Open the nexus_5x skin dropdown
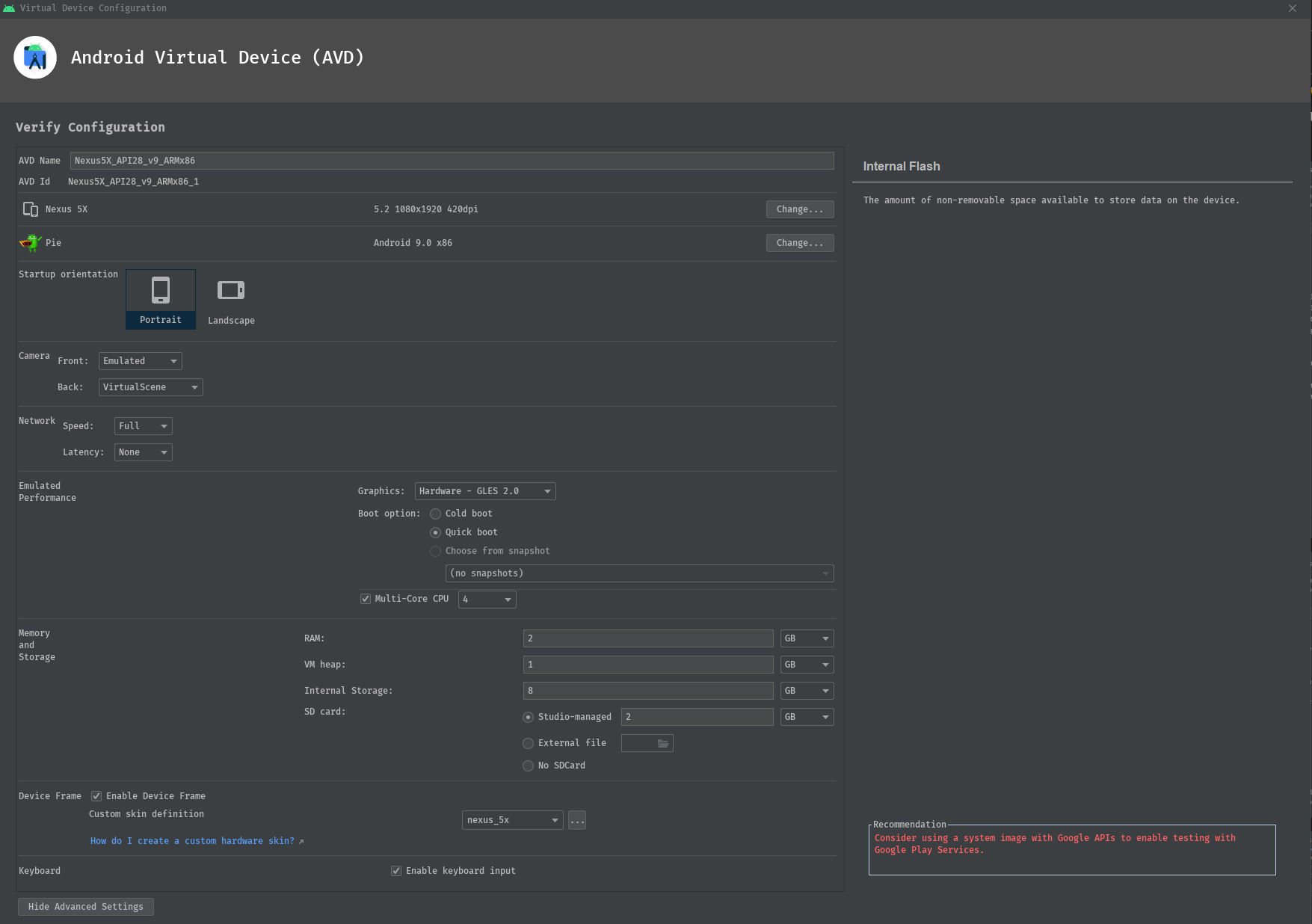Viewport: 1312px width, 924px height. (513, 820)
